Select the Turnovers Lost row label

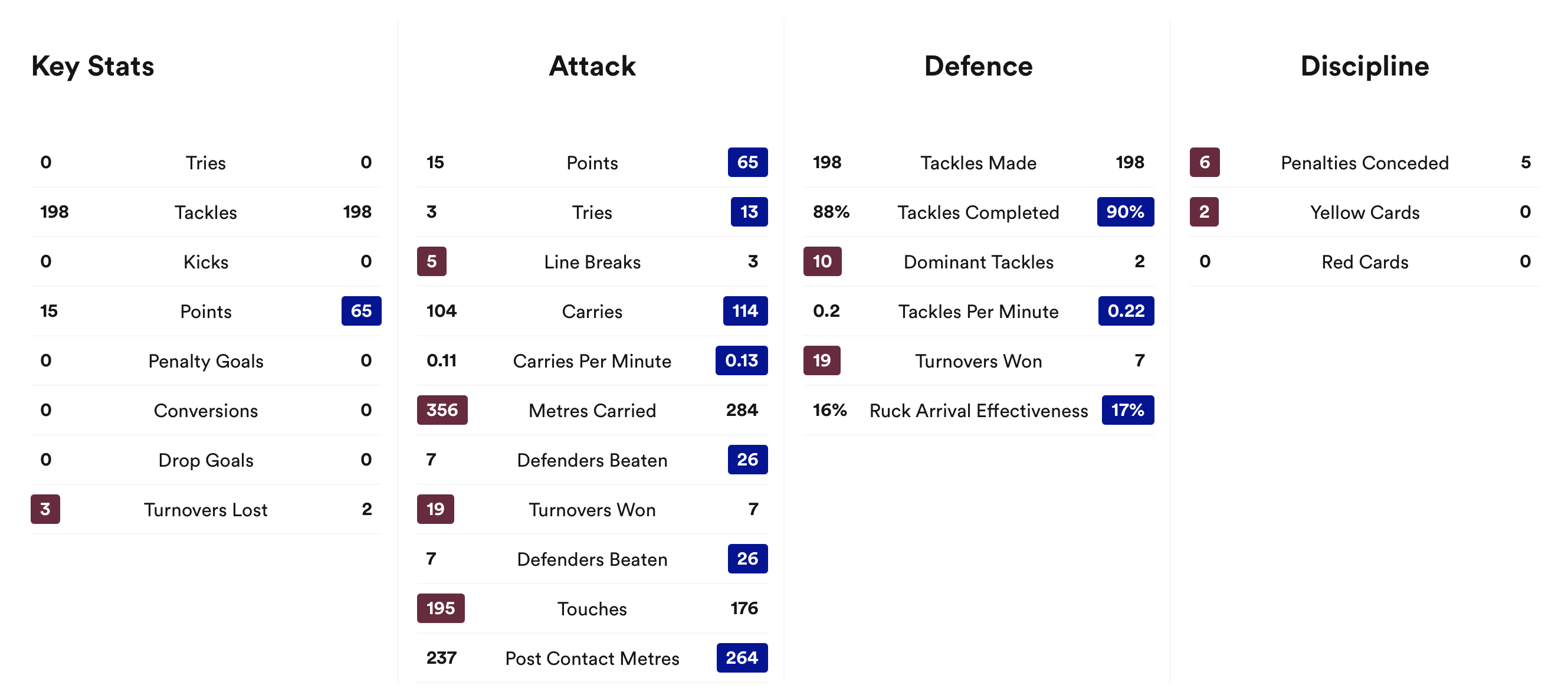tap(206, 509)
